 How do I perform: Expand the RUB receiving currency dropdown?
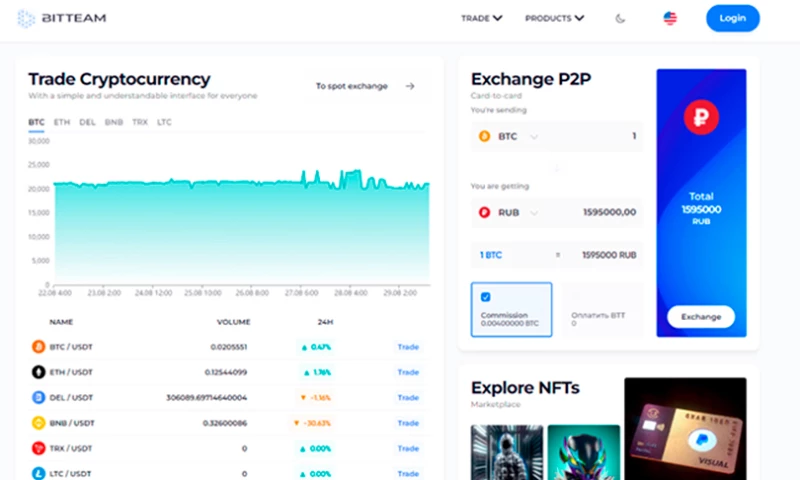(x=534, y=213)
